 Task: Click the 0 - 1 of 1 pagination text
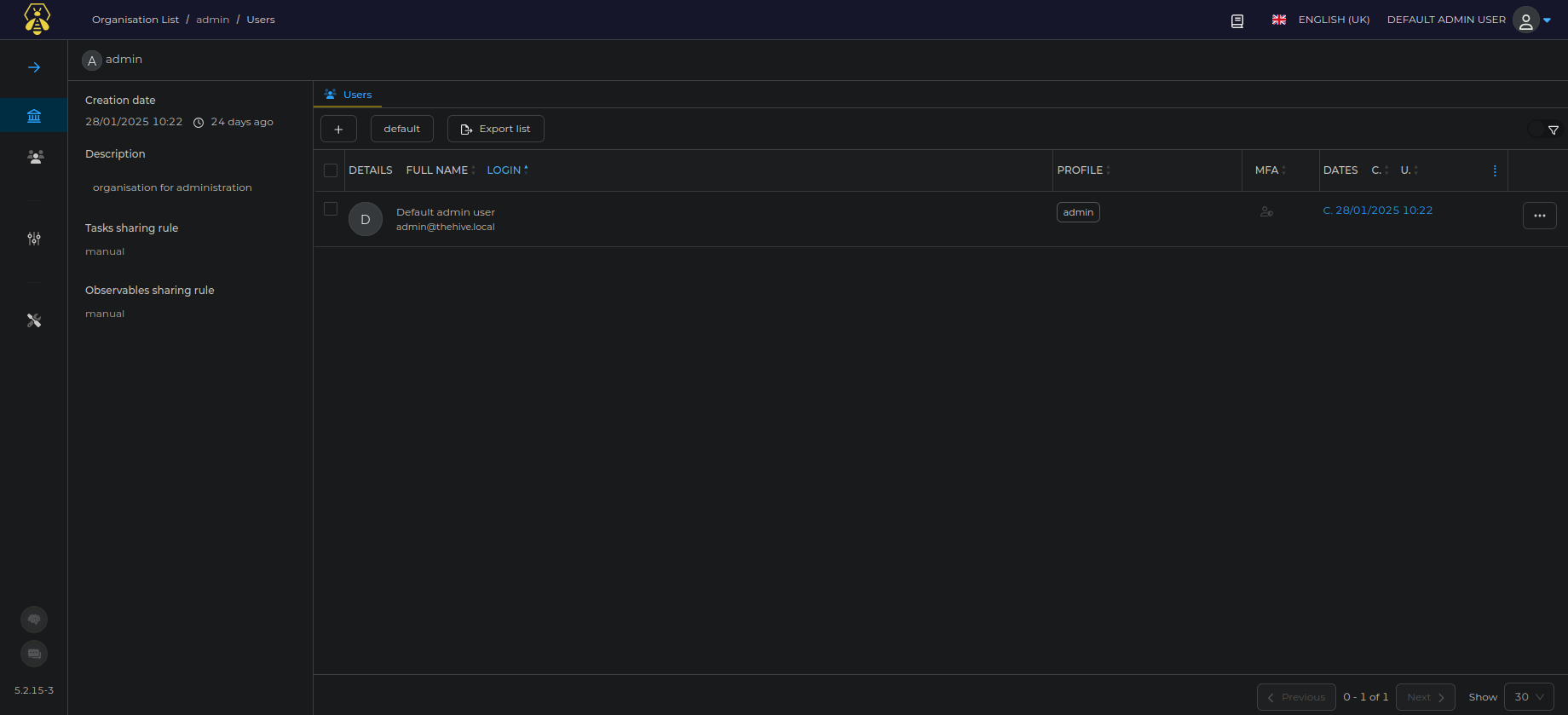(x=1366, y=697)
